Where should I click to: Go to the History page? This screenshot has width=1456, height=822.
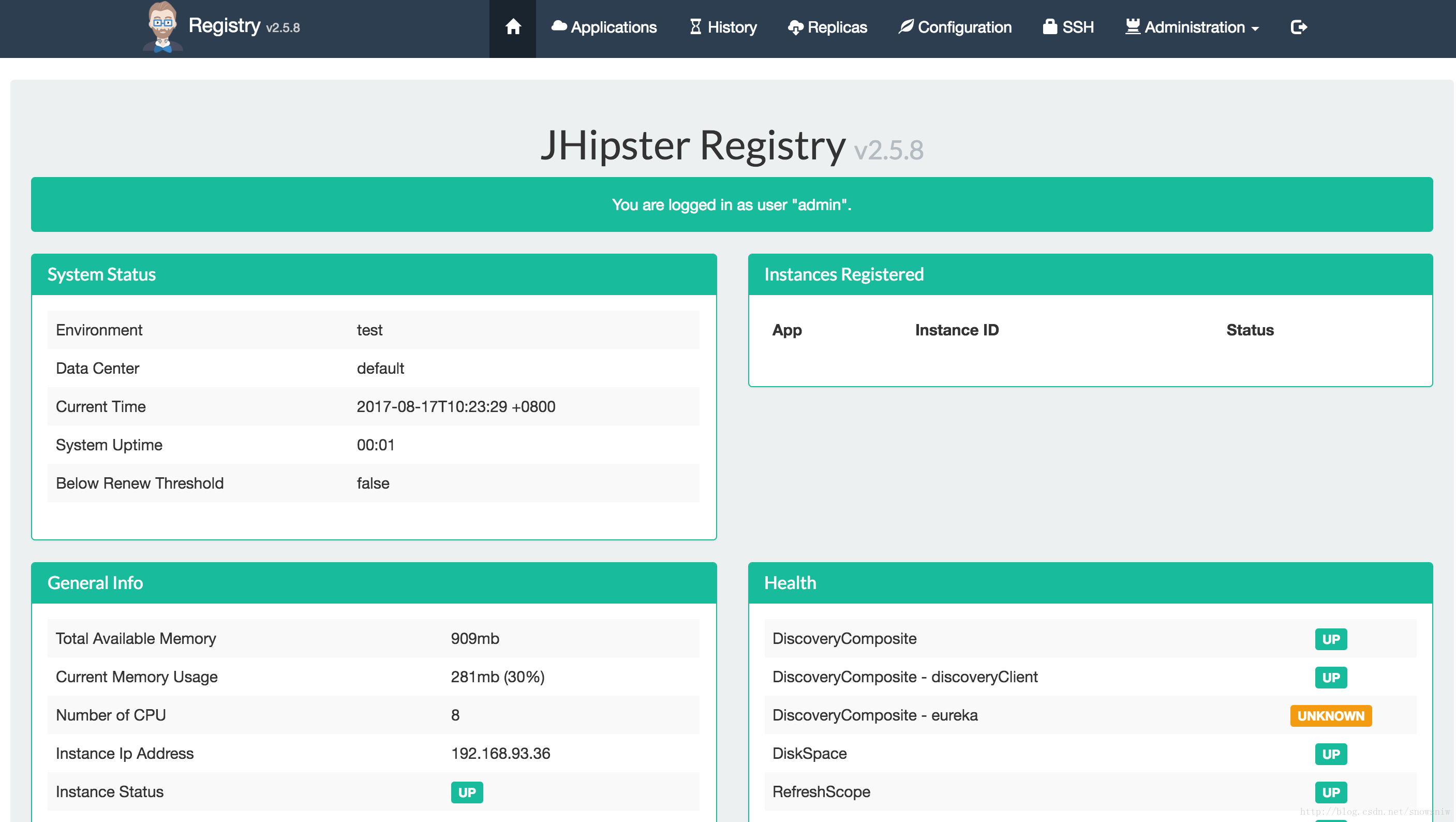[723, 27]
